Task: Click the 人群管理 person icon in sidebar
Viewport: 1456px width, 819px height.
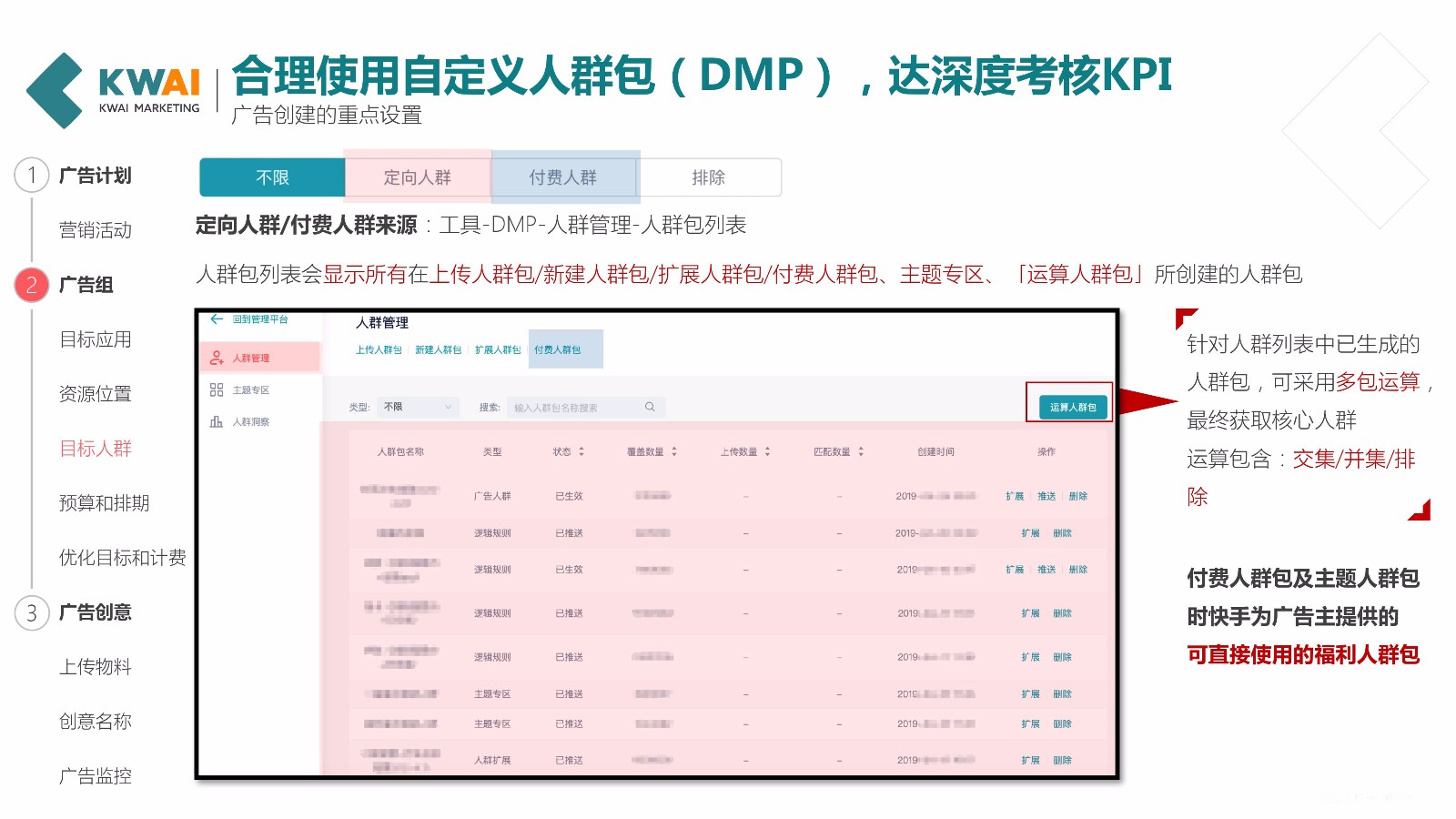Action: pos(217,358)
